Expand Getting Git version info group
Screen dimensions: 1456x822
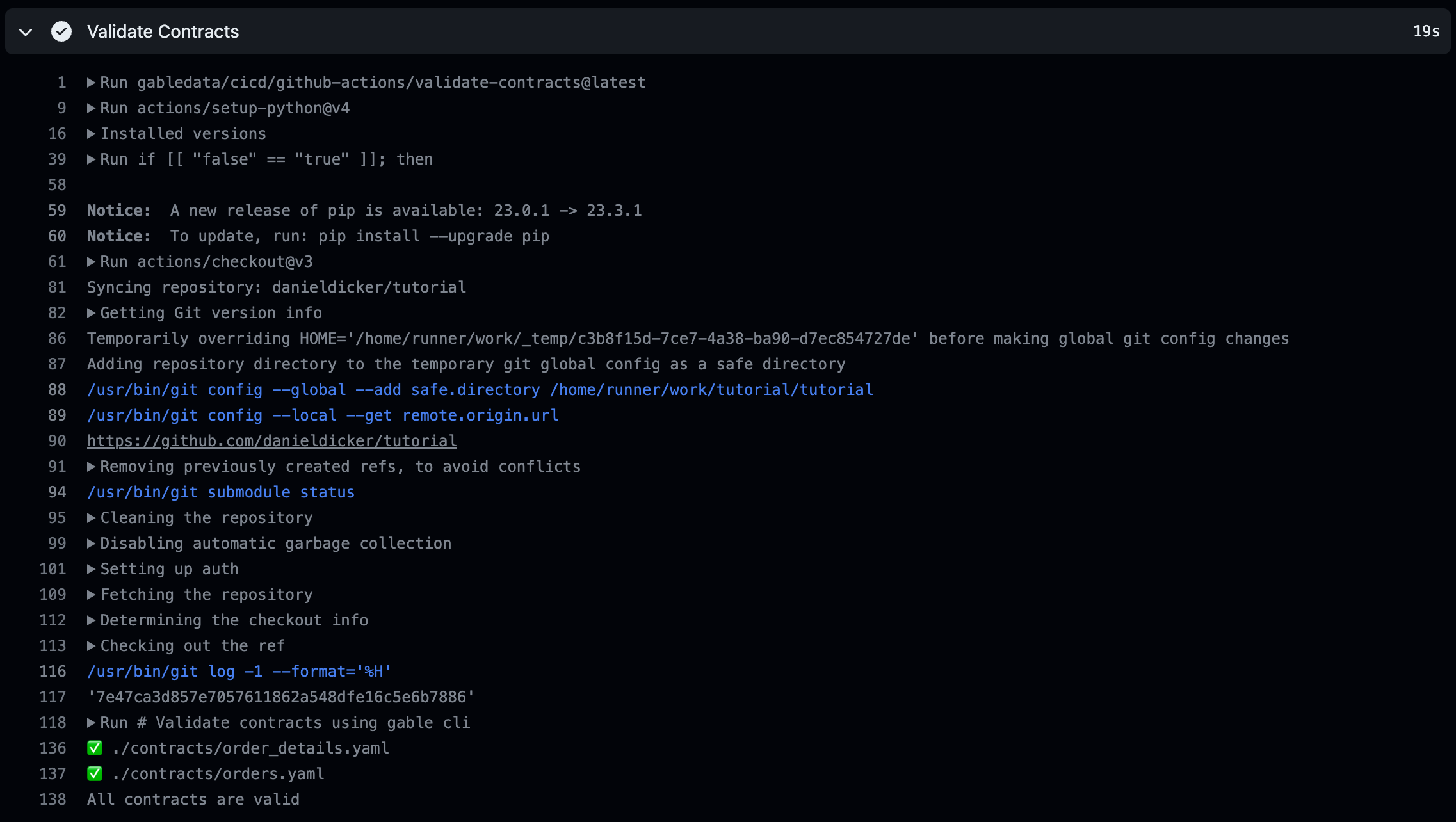point(91,313)
